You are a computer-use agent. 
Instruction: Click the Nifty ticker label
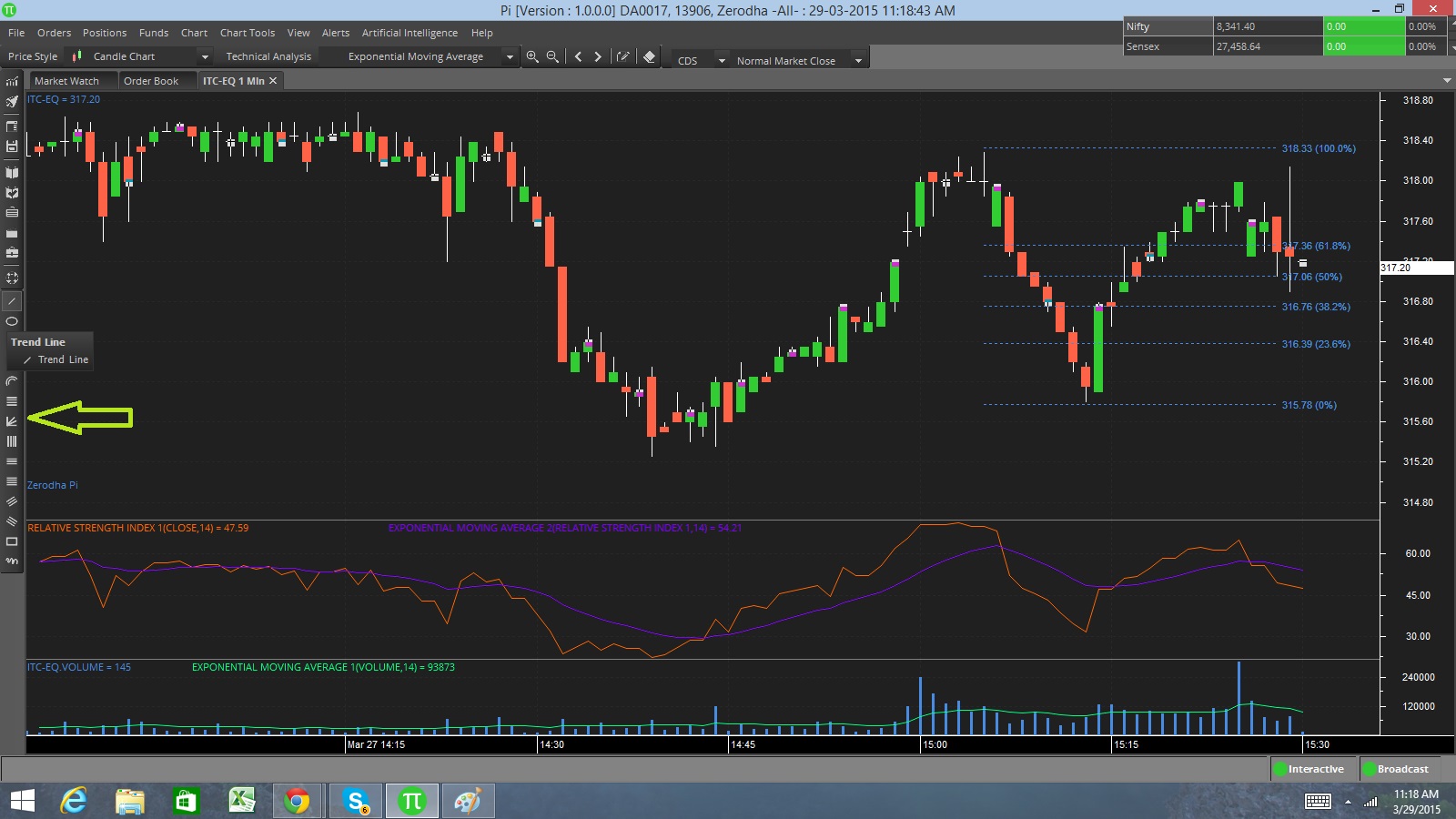pos(1137,26)
